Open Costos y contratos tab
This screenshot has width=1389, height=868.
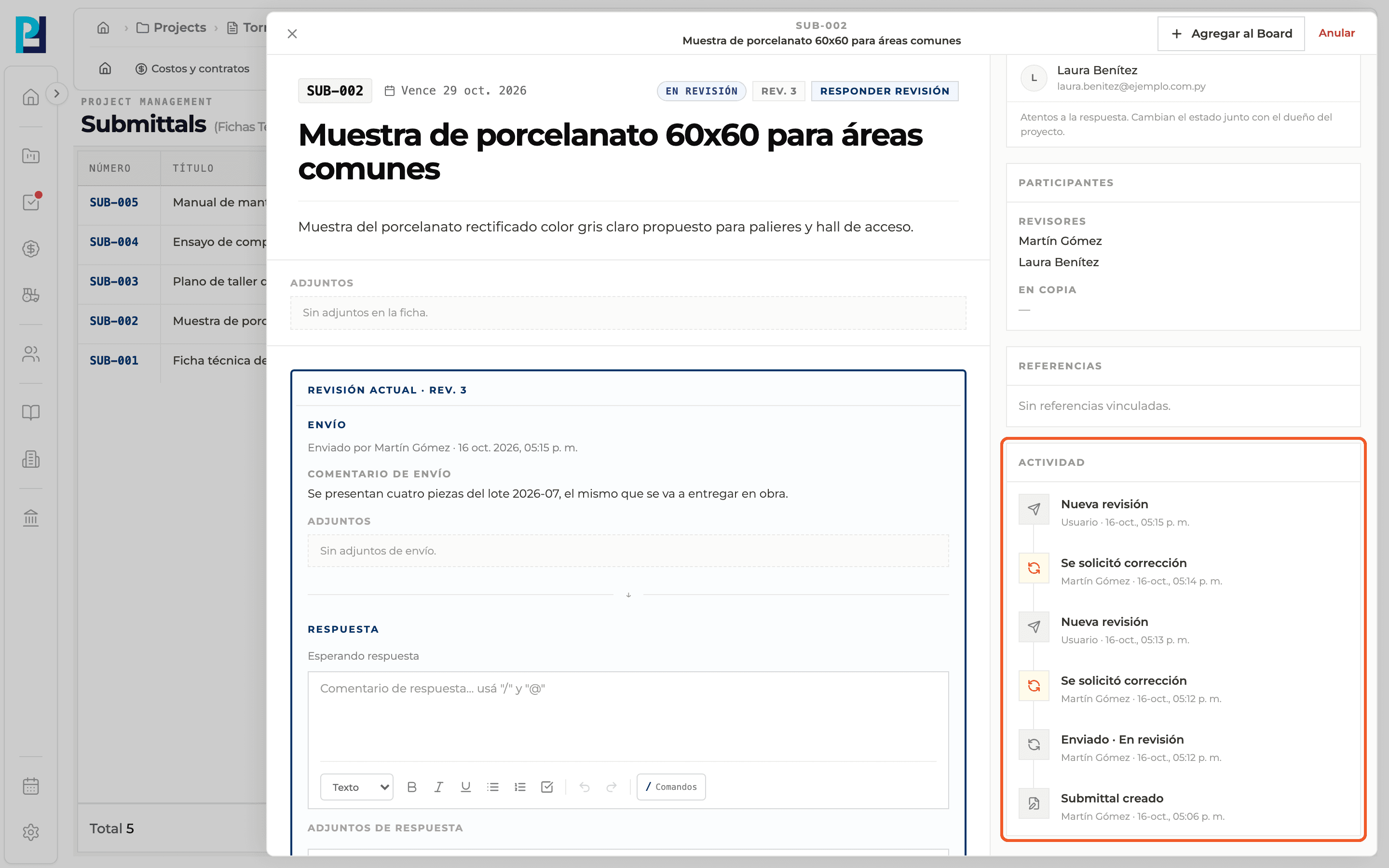click(x=192, y=68)
